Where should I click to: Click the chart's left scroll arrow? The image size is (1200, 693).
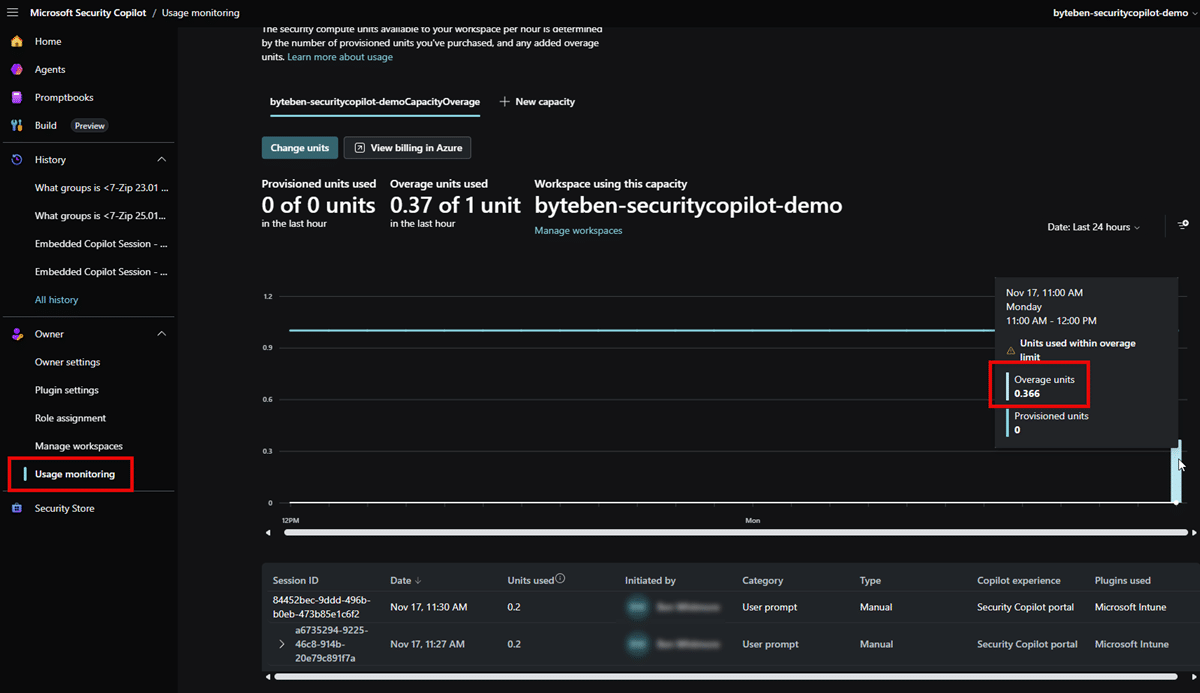(267, 533)
